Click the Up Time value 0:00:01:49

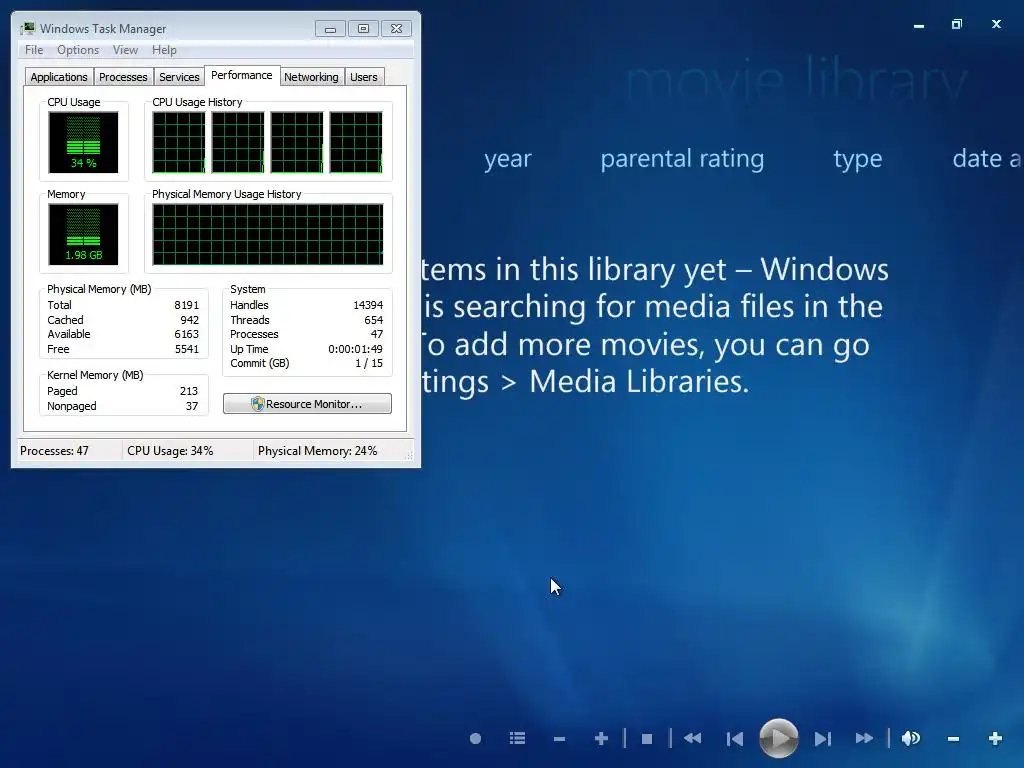click(355, 349)
